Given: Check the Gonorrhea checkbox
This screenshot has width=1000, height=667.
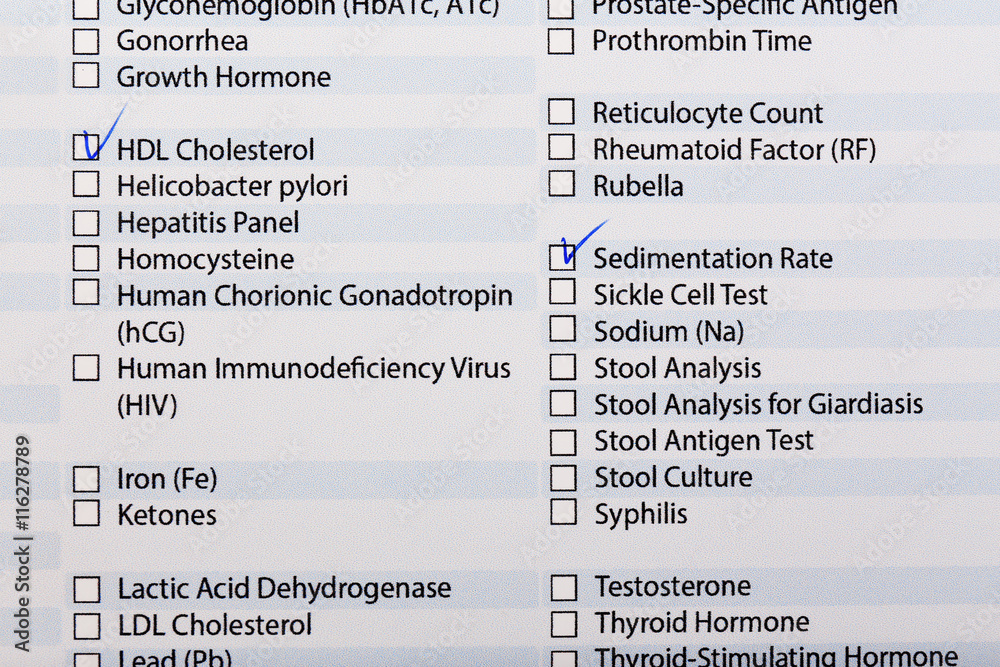Looking at the screenshot, I should 86,41.
